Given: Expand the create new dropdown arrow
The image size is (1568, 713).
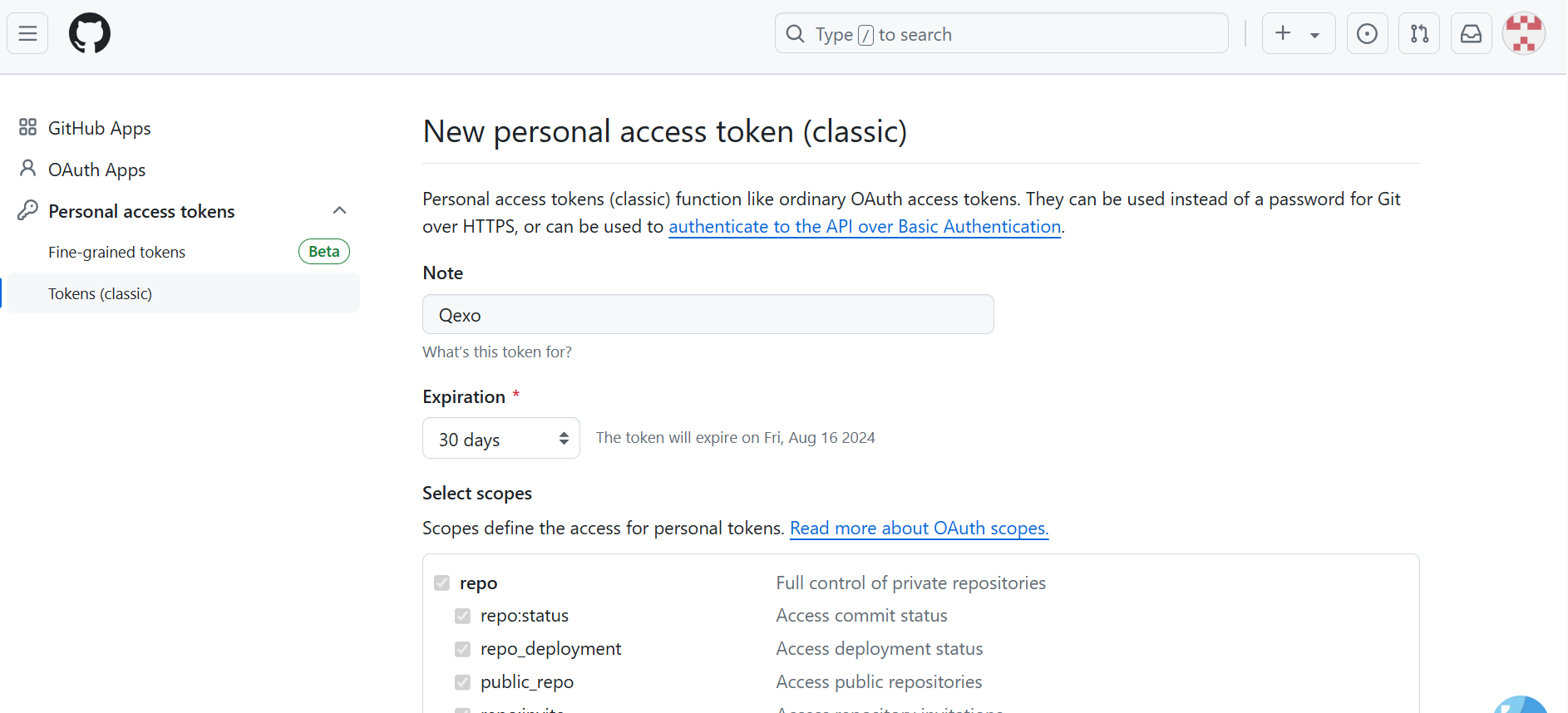Looking at the screenshot, I should tap(1314, 35).
